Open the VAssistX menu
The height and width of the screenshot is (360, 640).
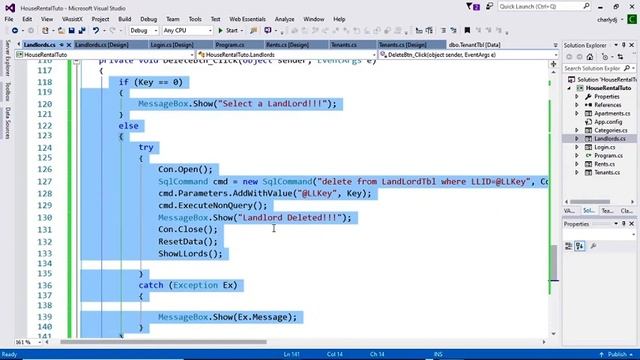[x=72, y=19]
